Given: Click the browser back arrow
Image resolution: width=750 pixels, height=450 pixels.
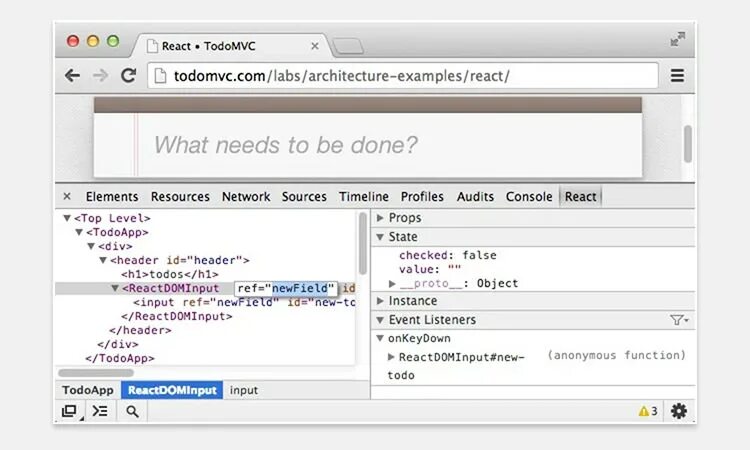Looking at the screenshot, I should [x=72, y=76].
